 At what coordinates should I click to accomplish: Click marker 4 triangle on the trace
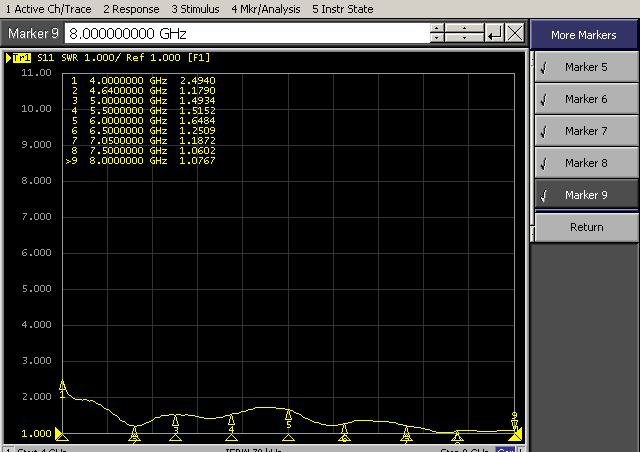click(x=231, y=419)
